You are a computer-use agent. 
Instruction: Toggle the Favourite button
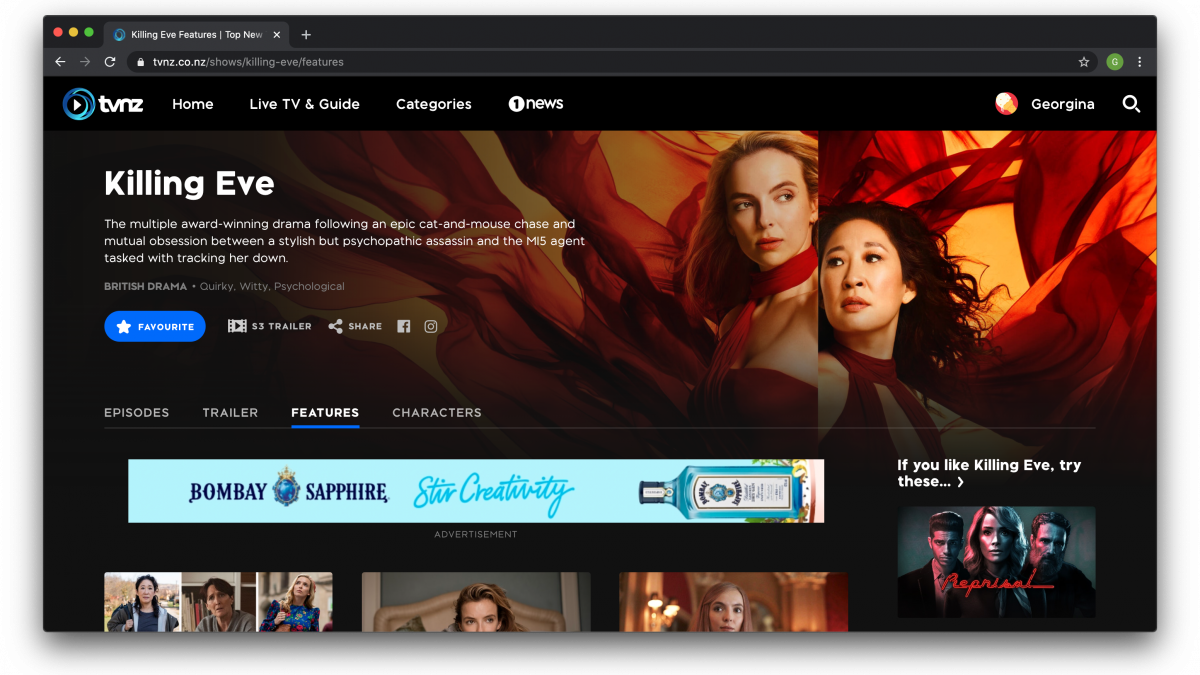click(155, 326)
